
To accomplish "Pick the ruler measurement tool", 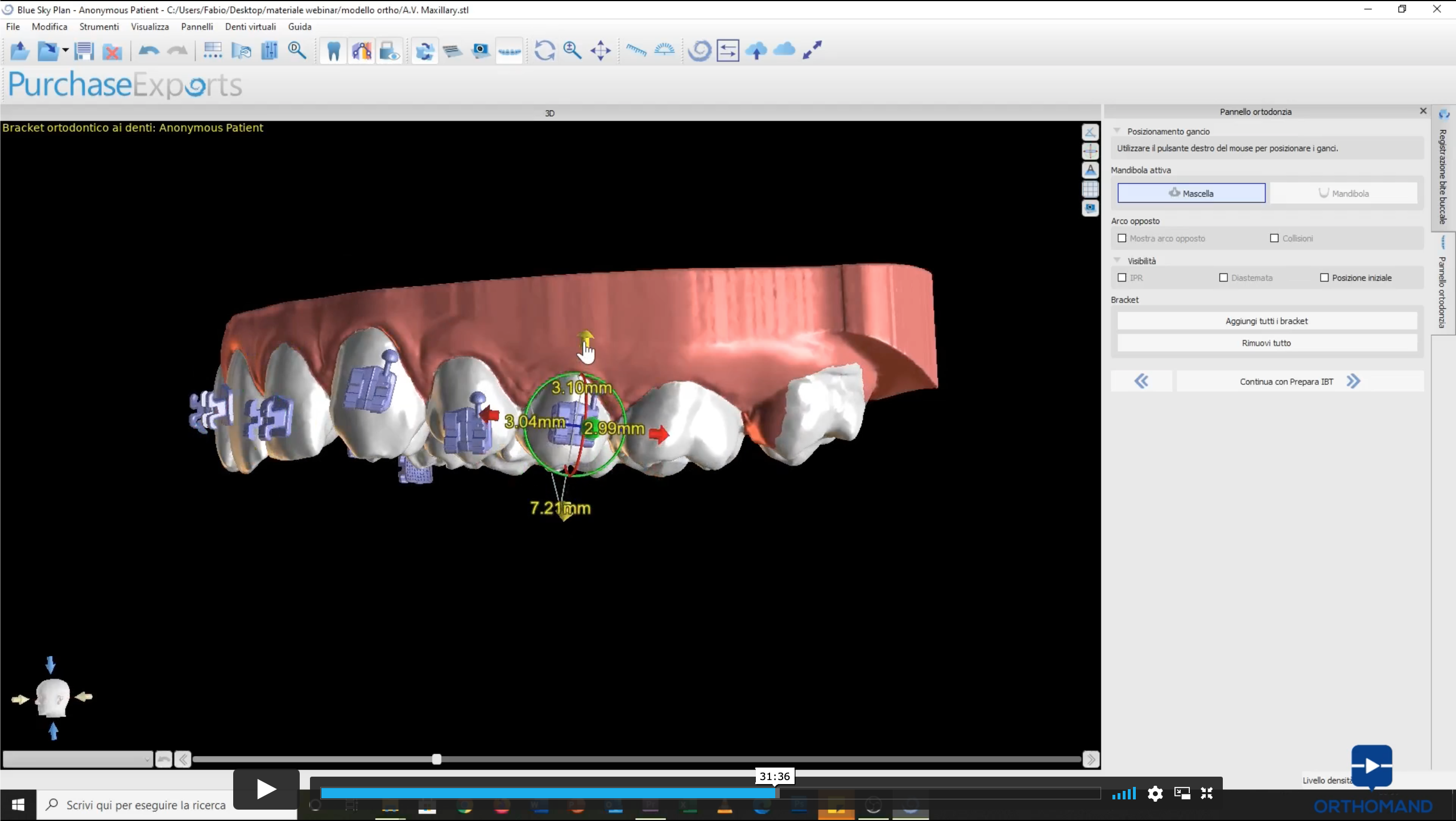I will [x=636, y=51].
